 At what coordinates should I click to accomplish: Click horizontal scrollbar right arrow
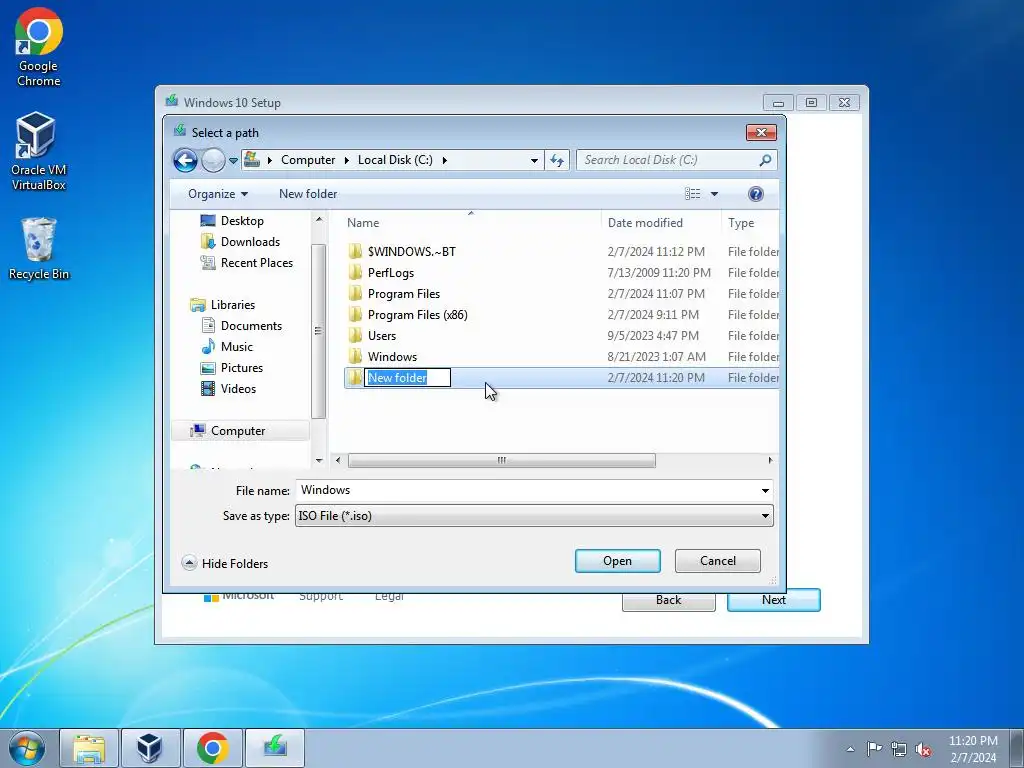771,460
